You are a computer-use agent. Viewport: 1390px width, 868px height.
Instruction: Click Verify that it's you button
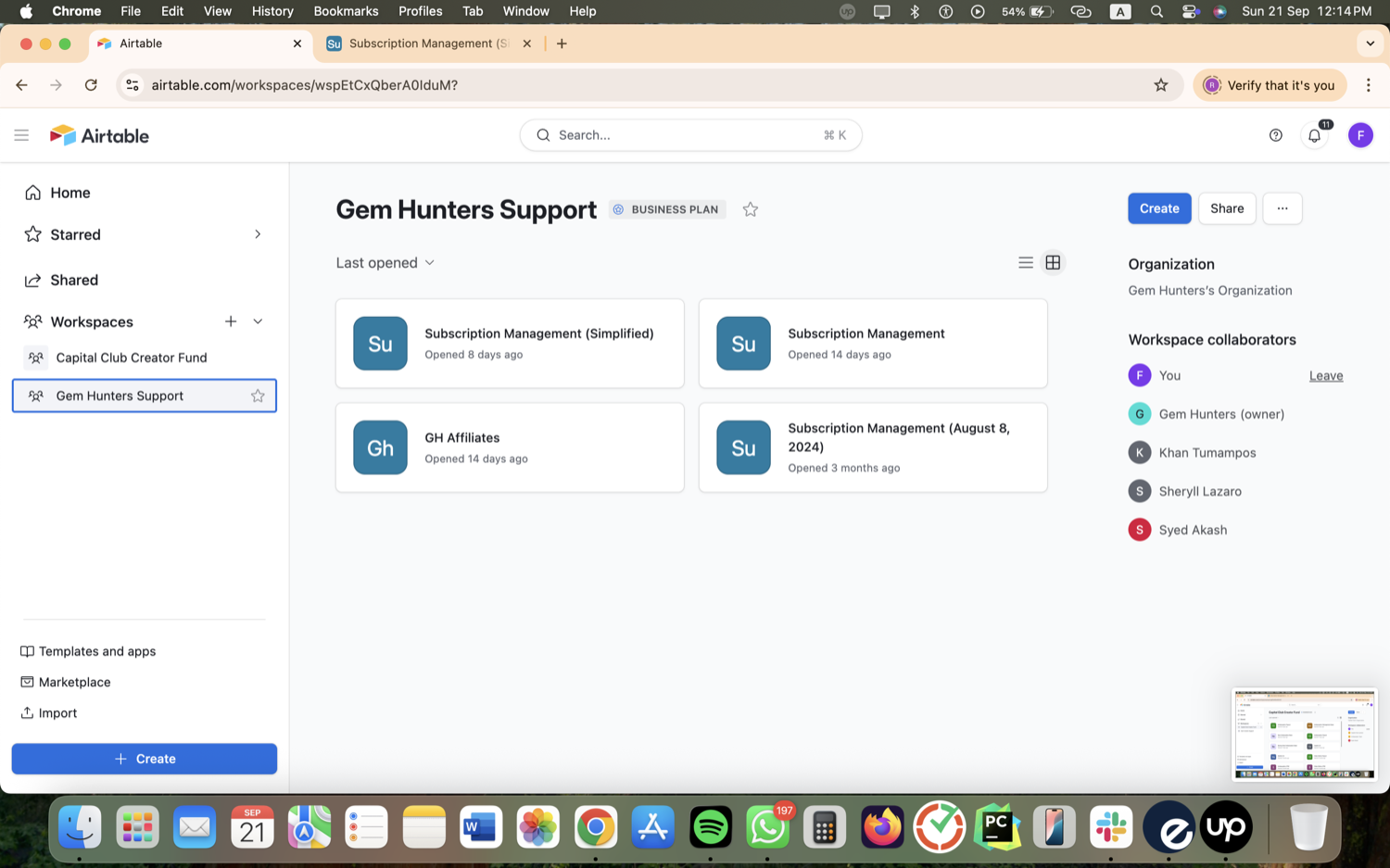(1270, 85)
